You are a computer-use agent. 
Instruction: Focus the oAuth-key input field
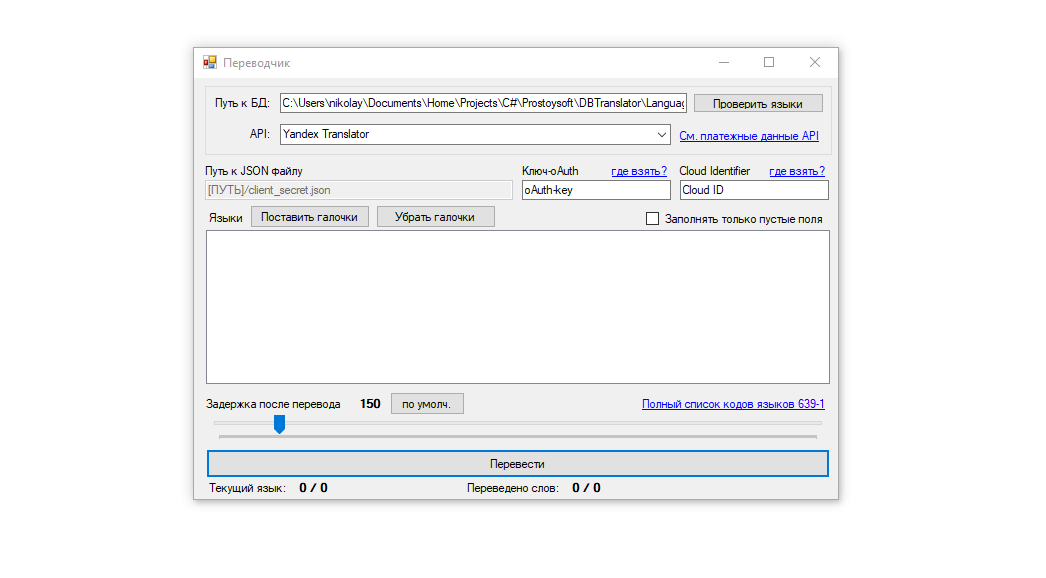[x=595, y=190]
